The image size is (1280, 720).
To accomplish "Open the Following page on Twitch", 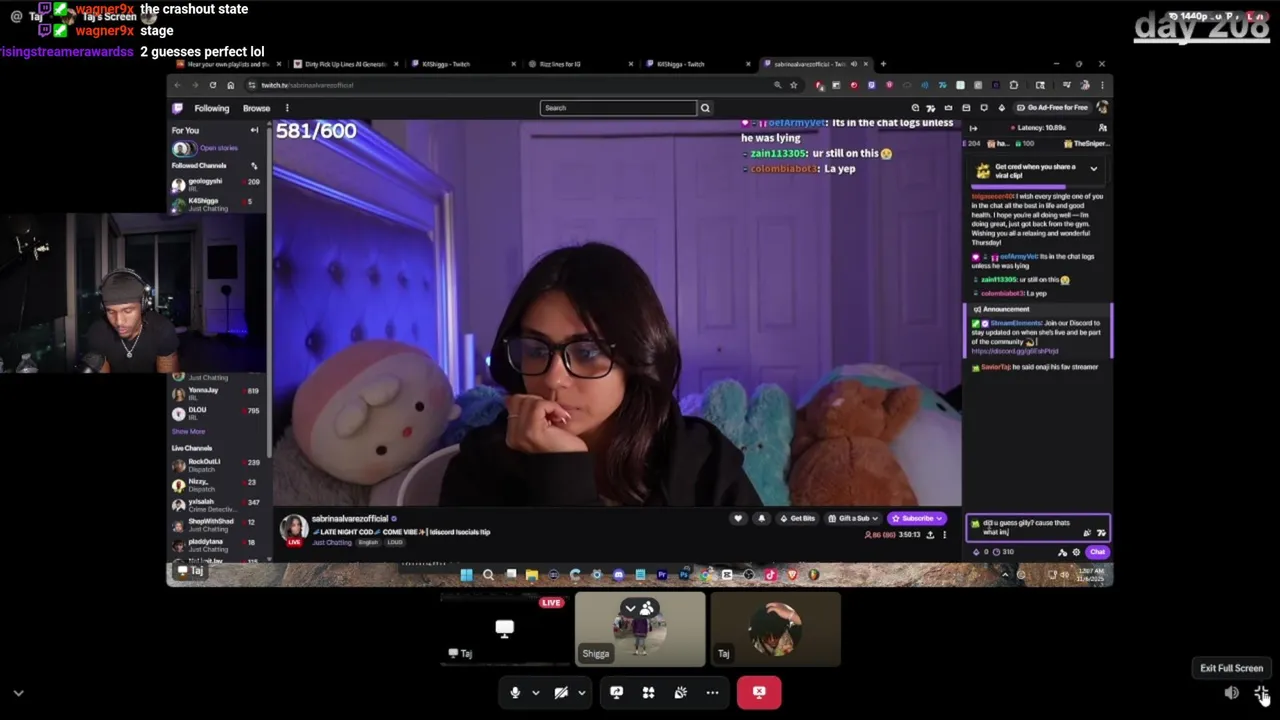I will (x=212, y=108).
